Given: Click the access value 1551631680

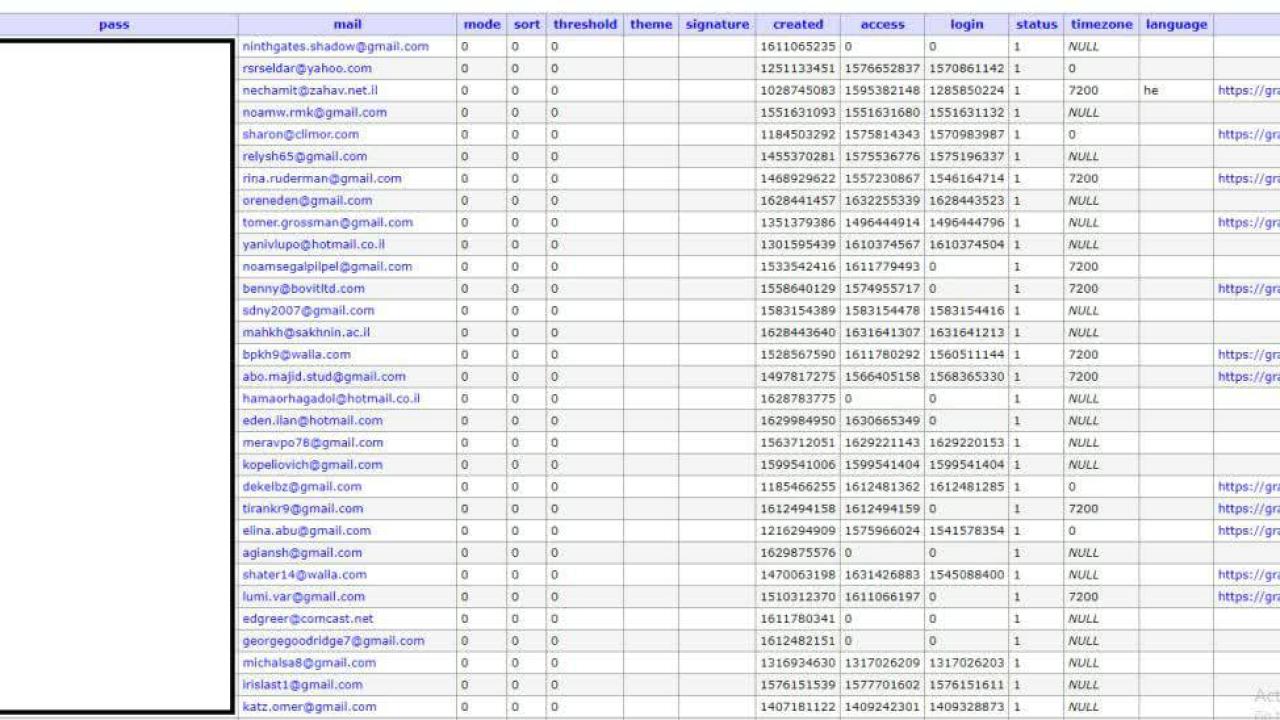Looking at the screenshot, I should (x=882, y=112).
